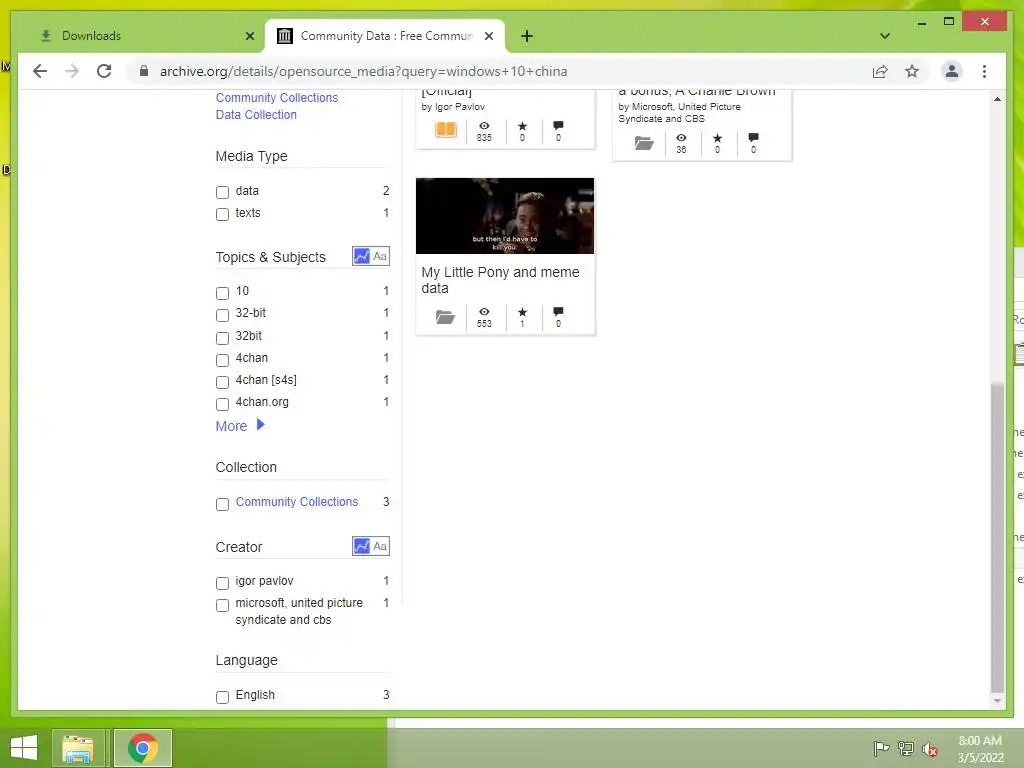Click views eye icon on Igor Pavlov card
1024x768 pixels.
click(484, 125)
